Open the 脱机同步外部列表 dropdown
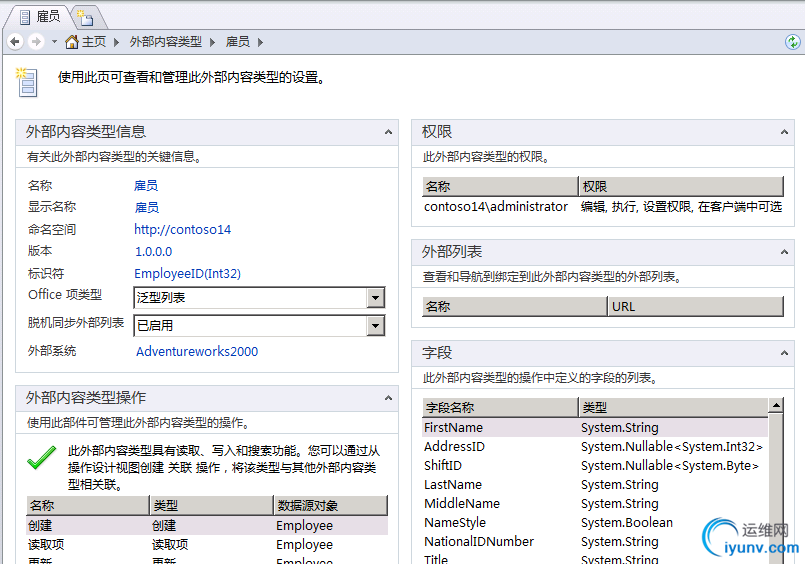This screenshot has height=564, width=805. click(x=376, y=325)
